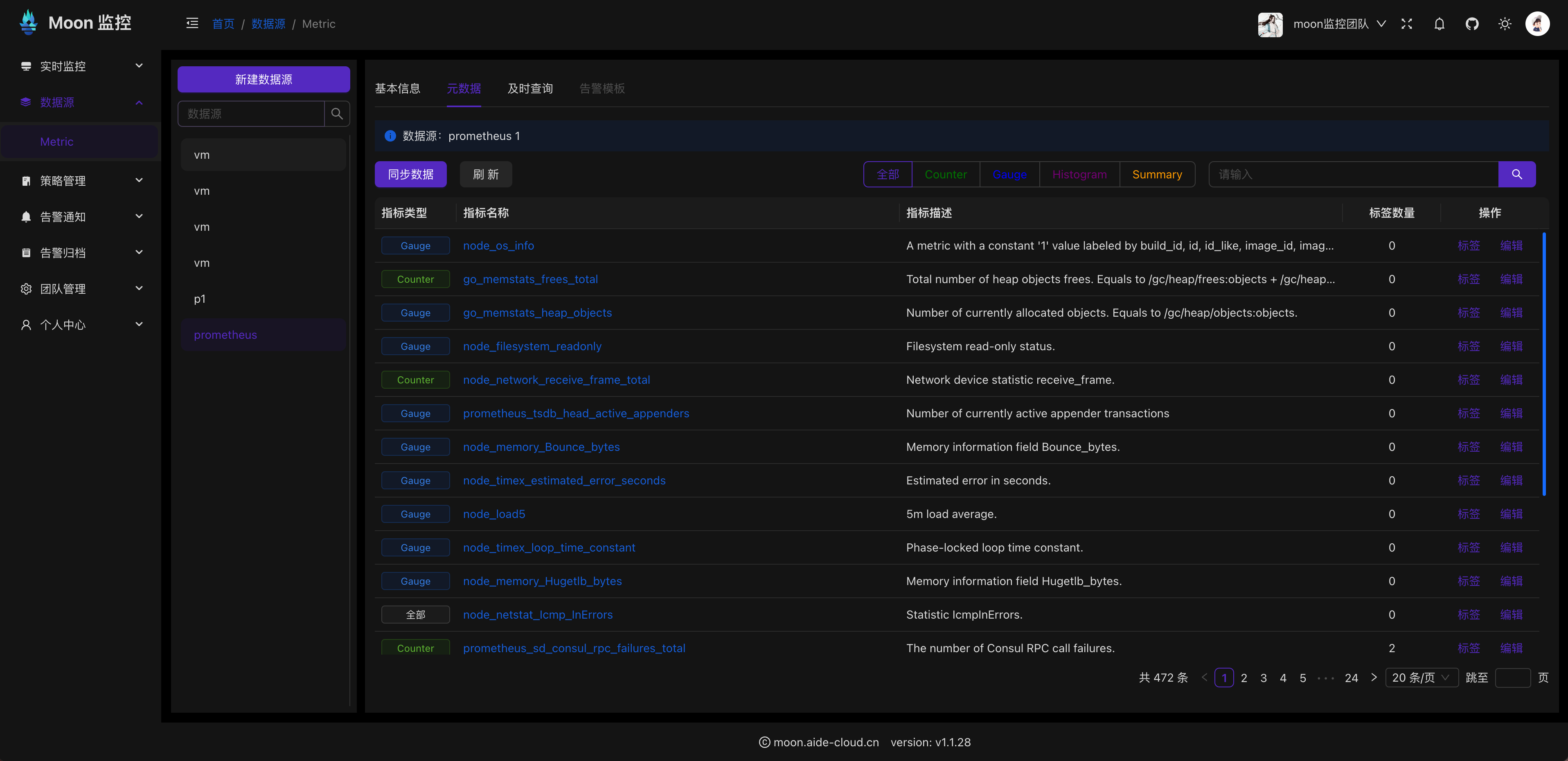1568x761 pixels.
Task: Click the 刷新 button
Action: [x=485, y=174]
